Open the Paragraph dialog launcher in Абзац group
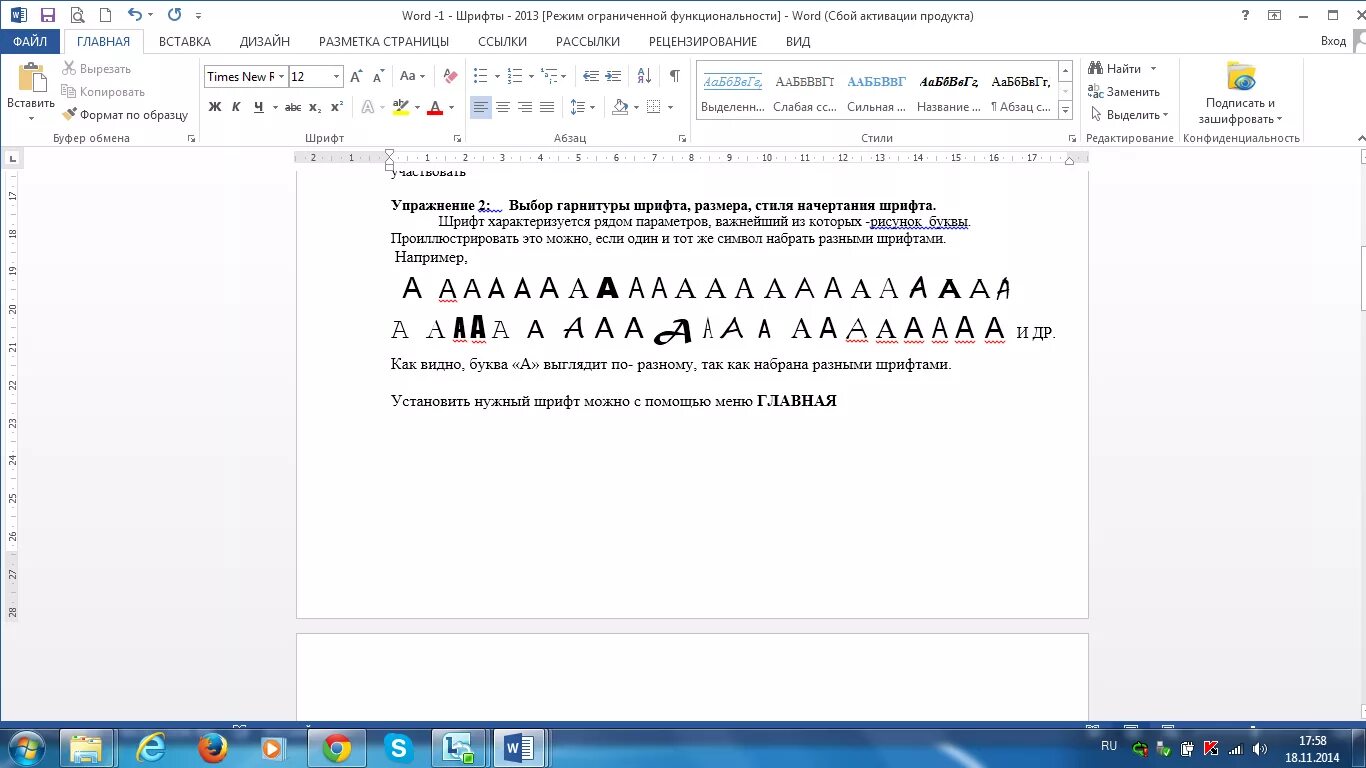1366x768 pixels. pyautogui.click(x=682, y=139)
